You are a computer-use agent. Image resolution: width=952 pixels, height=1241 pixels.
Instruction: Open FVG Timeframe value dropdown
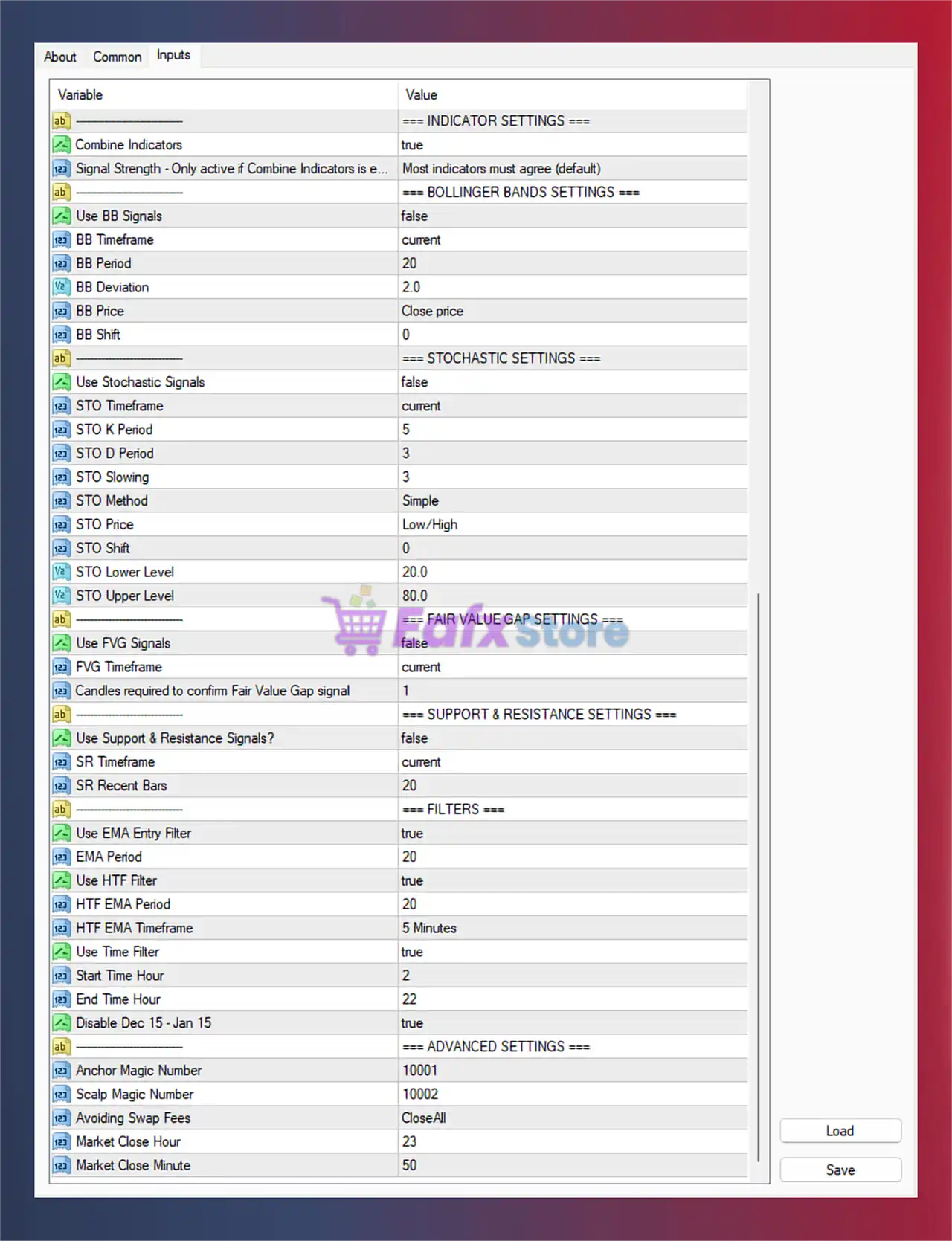click(573, 667)
